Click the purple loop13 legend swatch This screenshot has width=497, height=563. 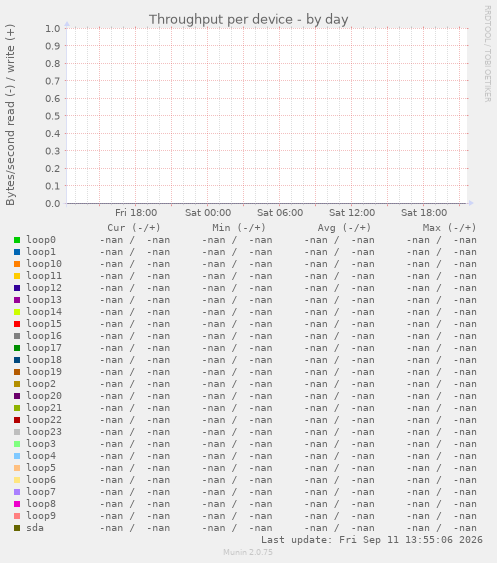click(x=17, y=300)
